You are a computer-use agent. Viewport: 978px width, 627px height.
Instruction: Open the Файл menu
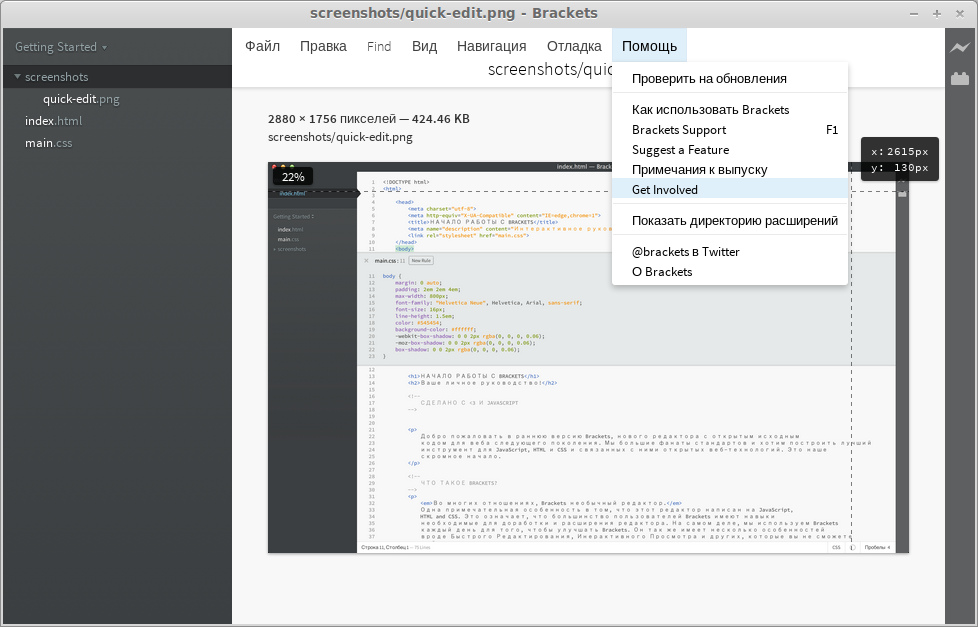(262, 46)
